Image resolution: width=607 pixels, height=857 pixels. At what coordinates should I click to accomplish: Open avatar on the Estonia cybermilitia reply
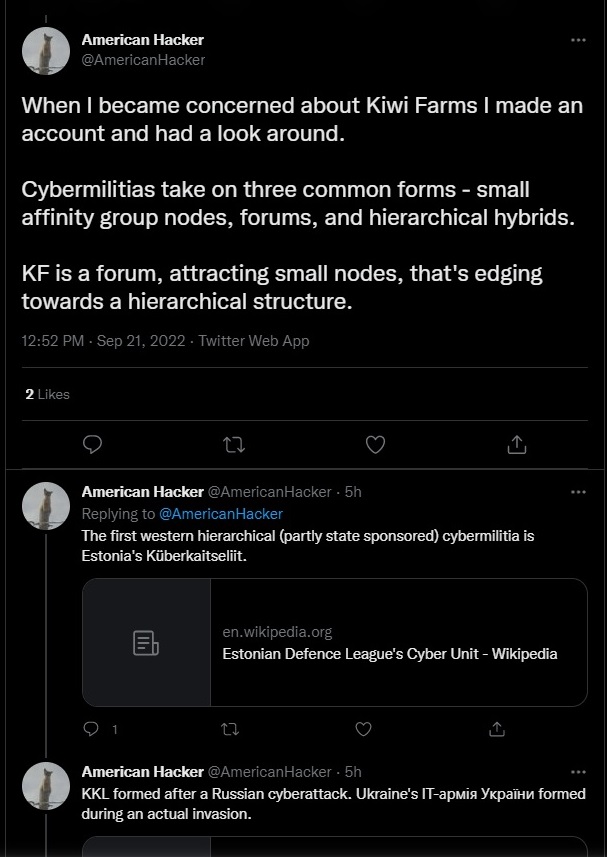(x=46, y=506)
